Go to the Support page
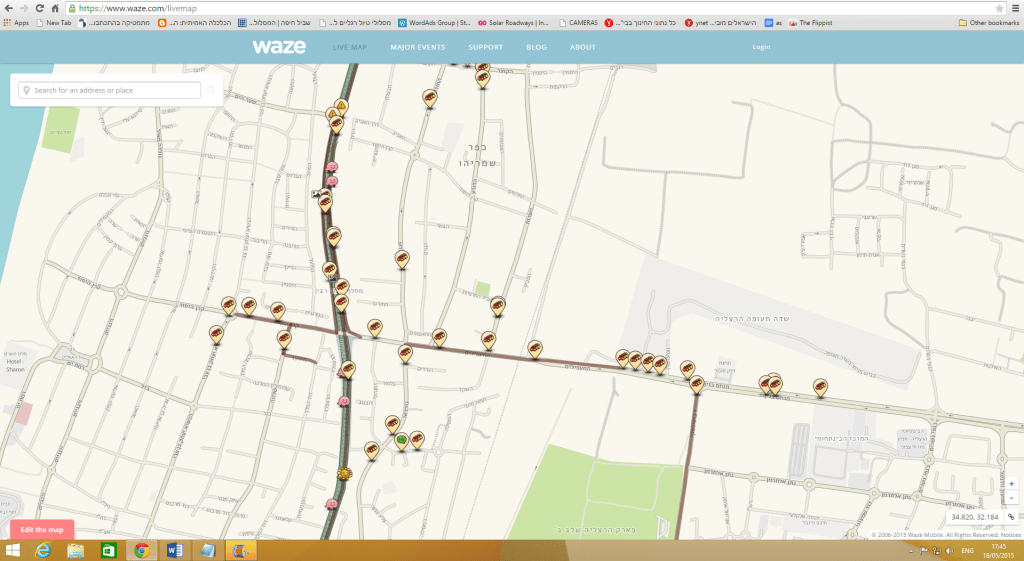1024x561 pixels. click(x=485, y=47)
